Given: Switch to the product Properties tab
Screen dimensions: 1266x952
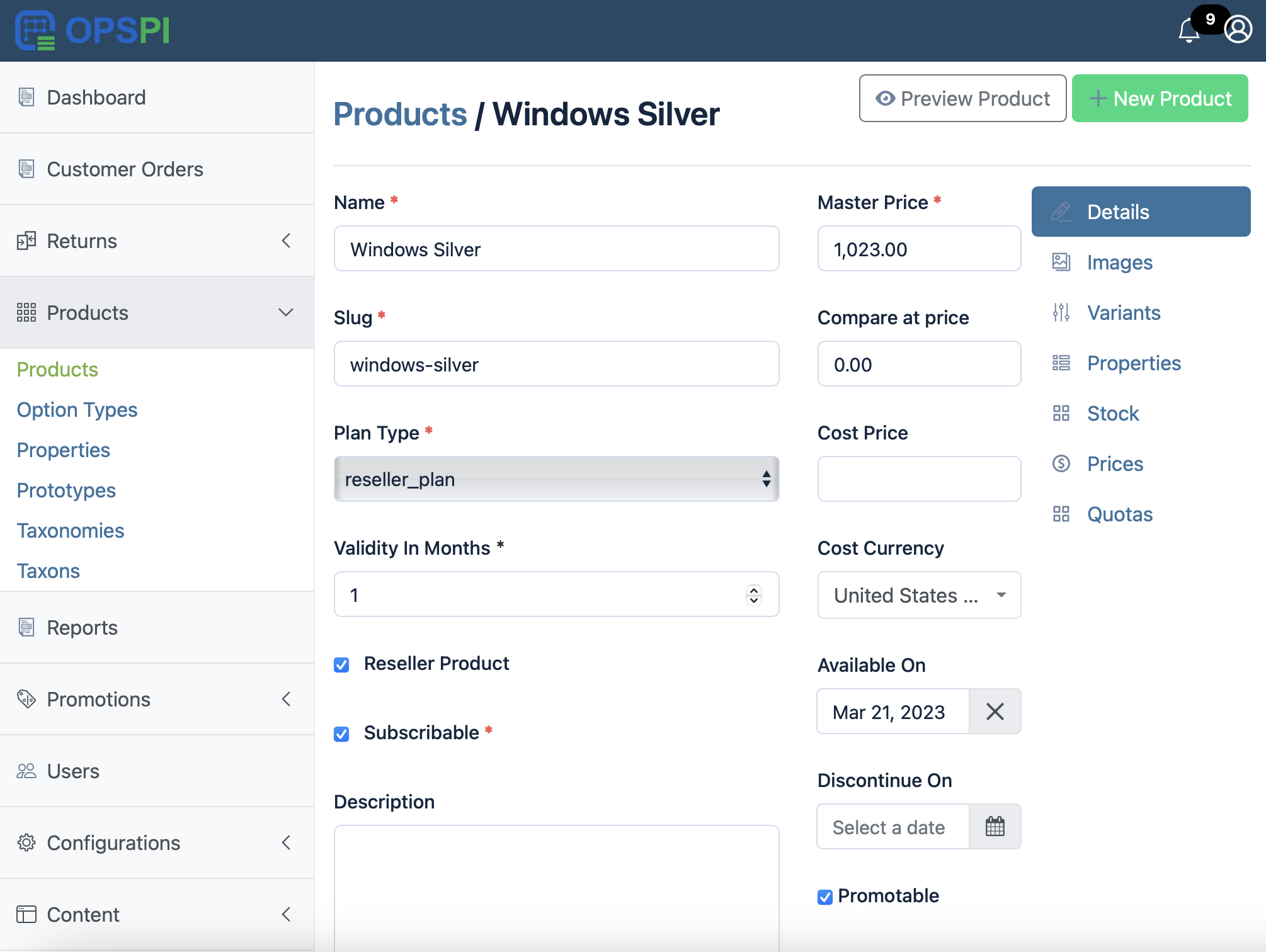Looking at the screenshot, I should coord(1141,363).
